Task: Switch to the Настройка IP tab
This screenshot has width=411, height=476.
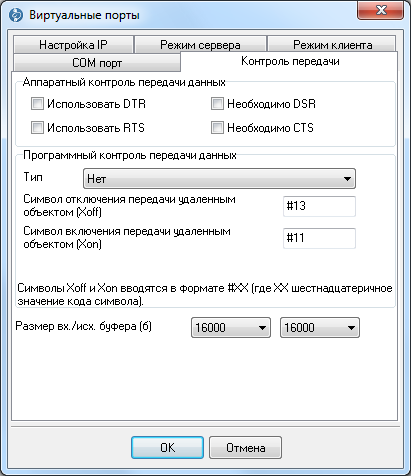Action: pos(73,45)
